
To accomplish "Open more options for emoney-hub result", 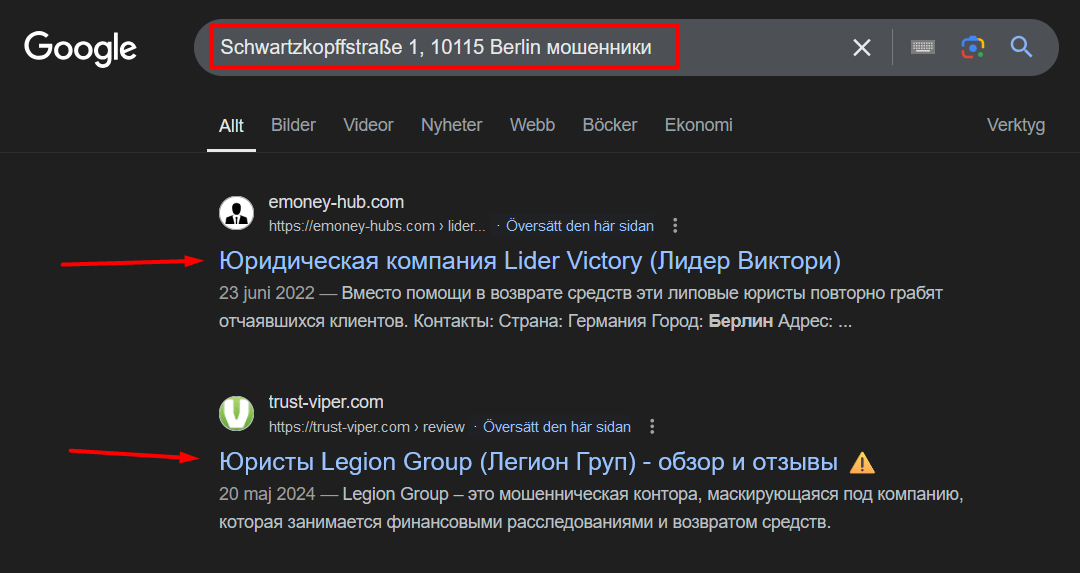I will pyautogui.click(x=676, y=225).
